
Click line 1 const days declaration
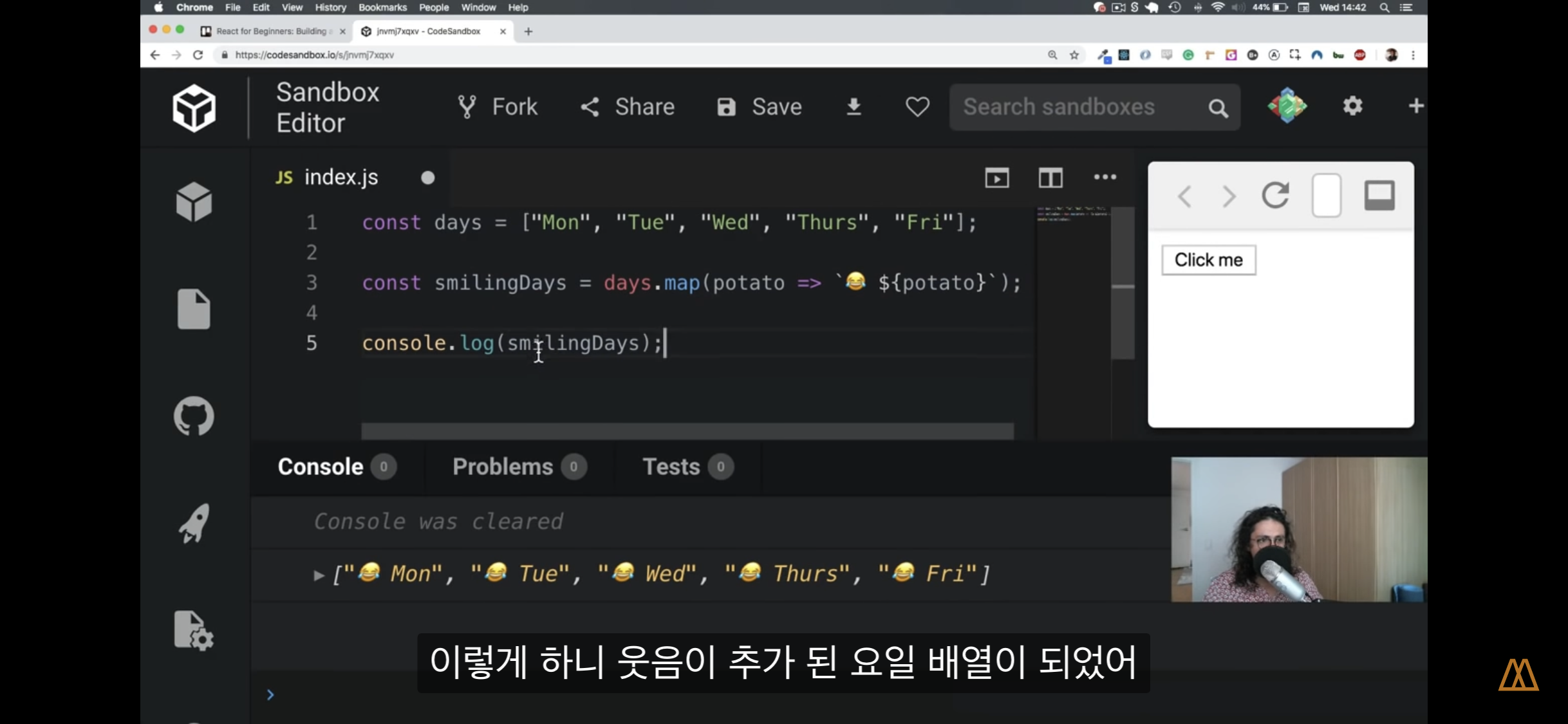669,223
